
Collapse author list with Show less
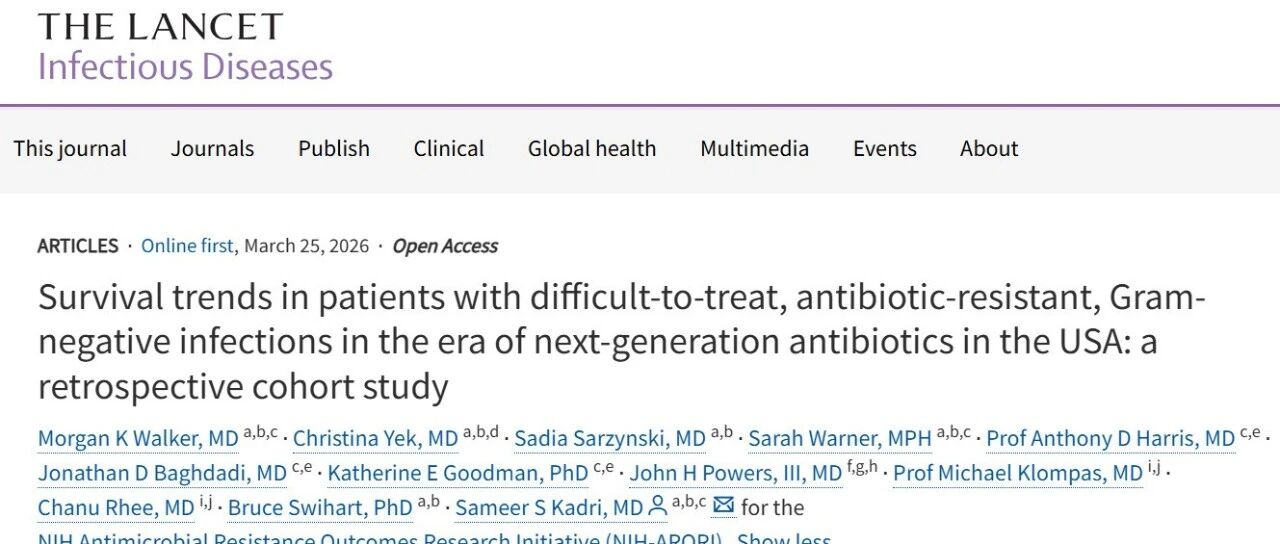[784, 539]
